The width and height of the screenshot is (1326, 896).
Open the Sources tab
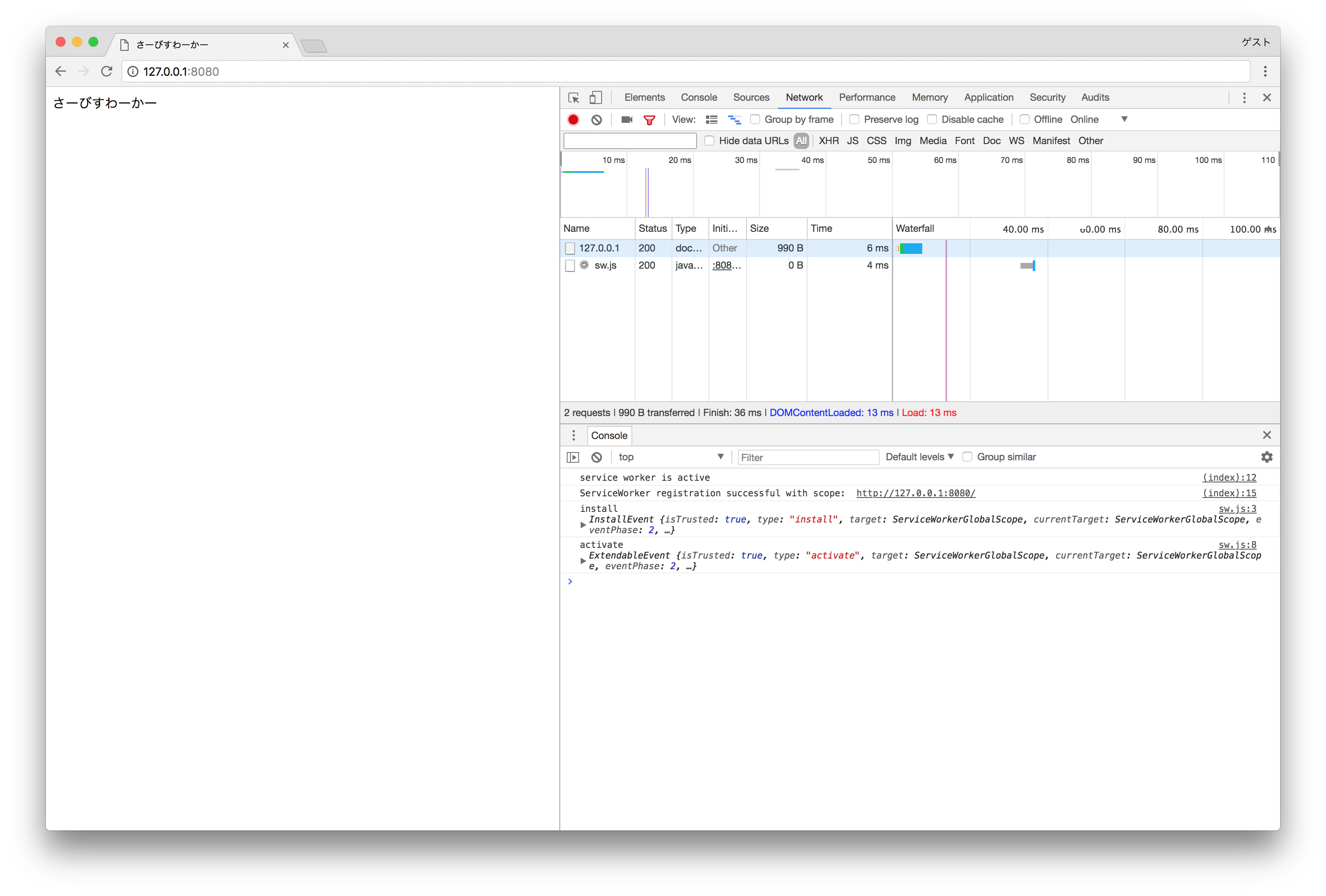751,97
